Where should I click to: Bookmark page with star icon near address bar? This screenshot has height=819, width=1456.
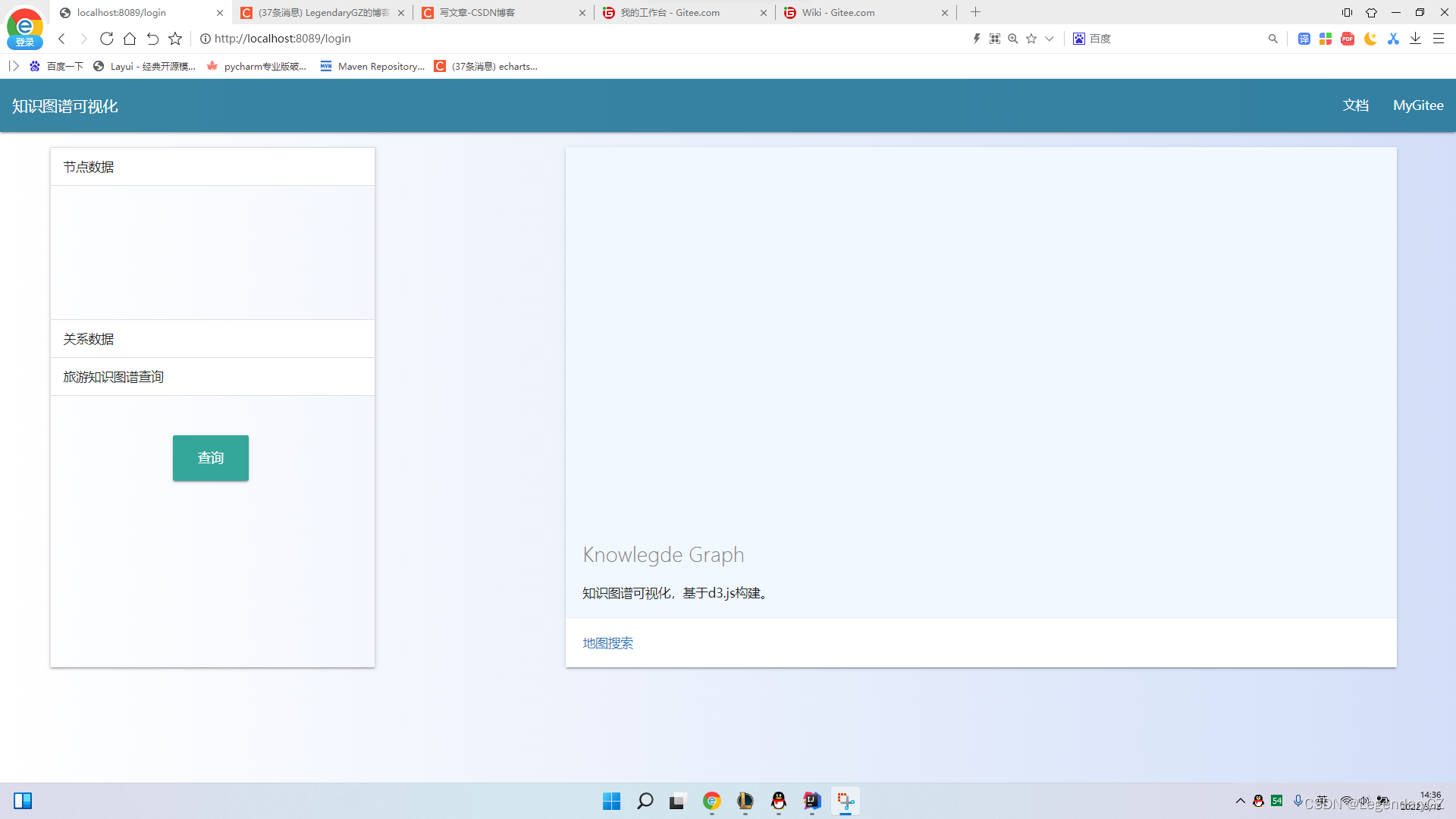(175, 39)
